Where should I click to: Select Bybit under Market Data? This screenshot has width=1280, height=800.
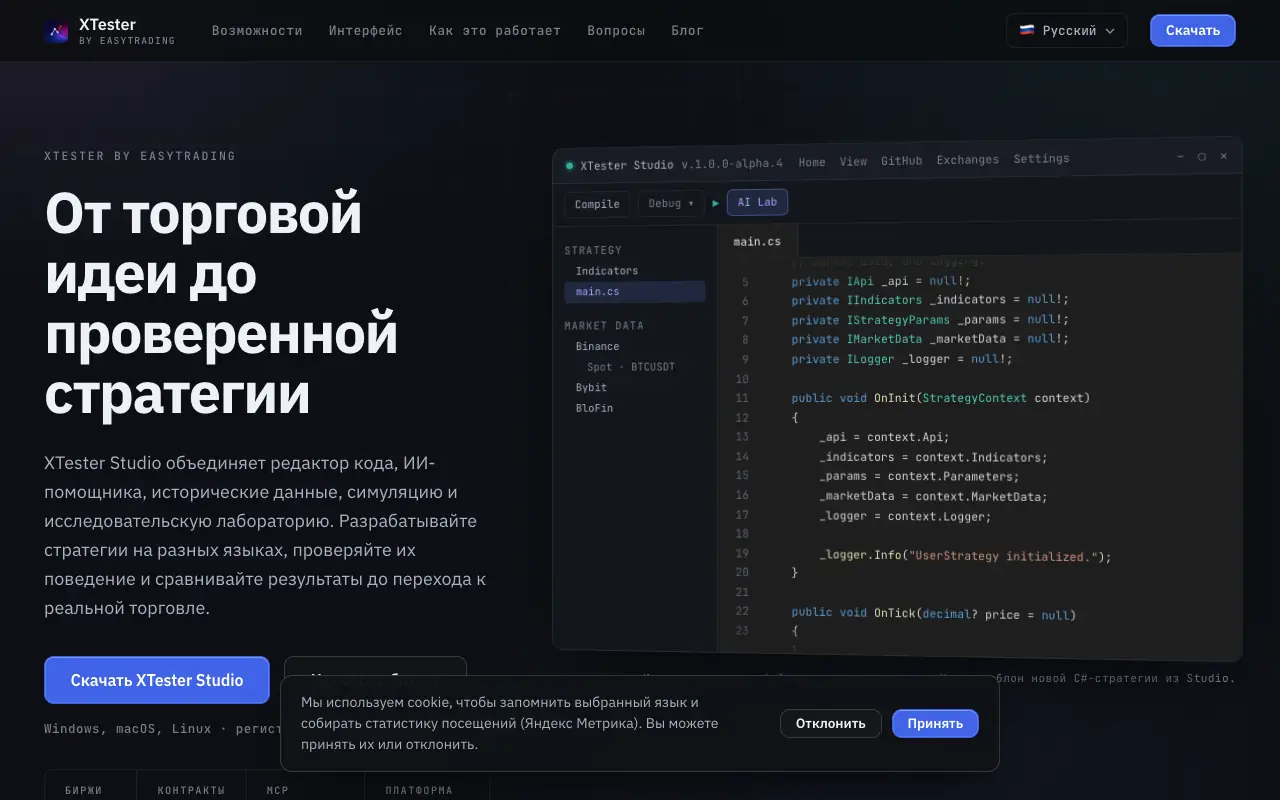point(591,388)
